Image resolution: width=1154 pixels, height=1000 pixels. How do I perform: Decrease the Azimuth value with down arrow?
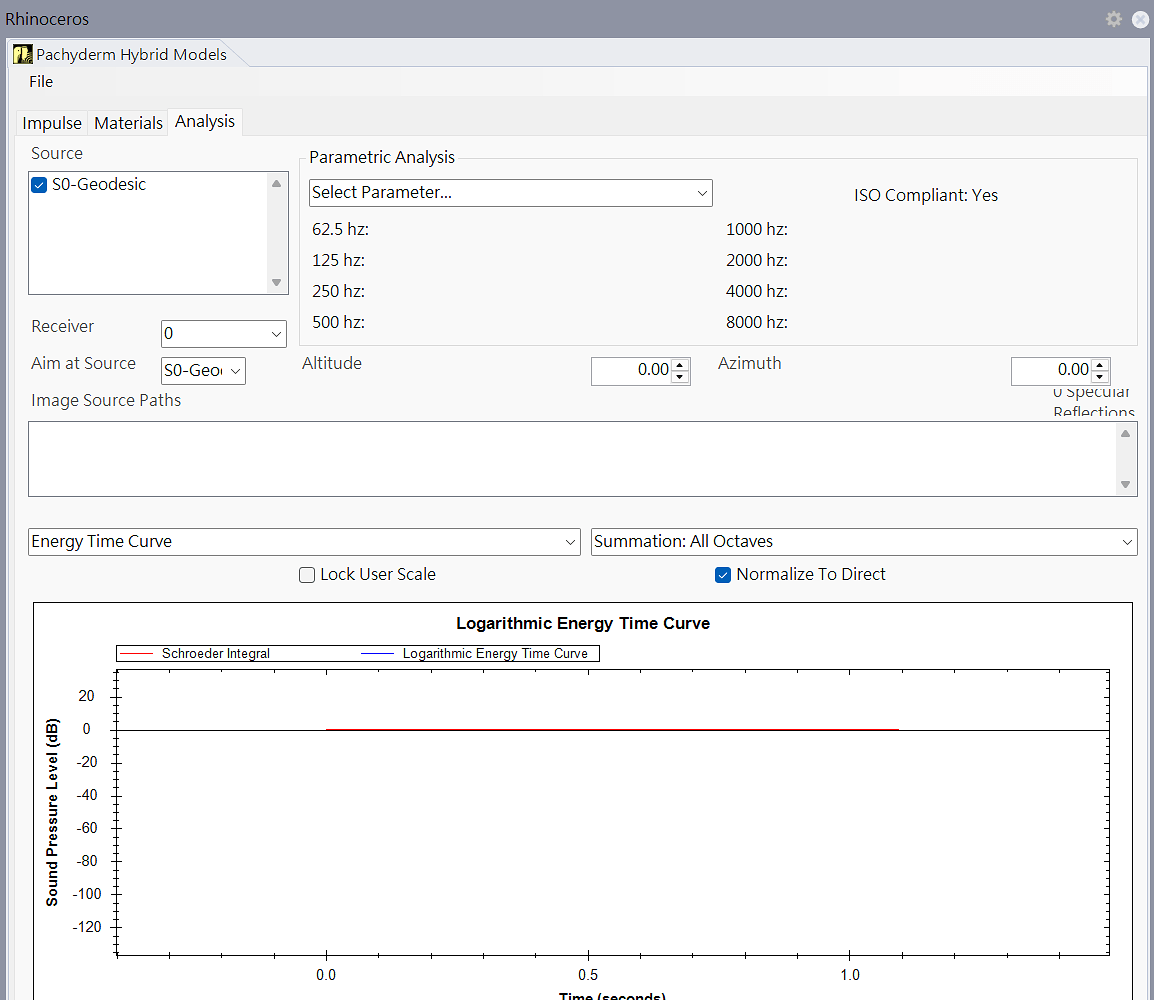pyautogui.click(x=1100, y=377)
